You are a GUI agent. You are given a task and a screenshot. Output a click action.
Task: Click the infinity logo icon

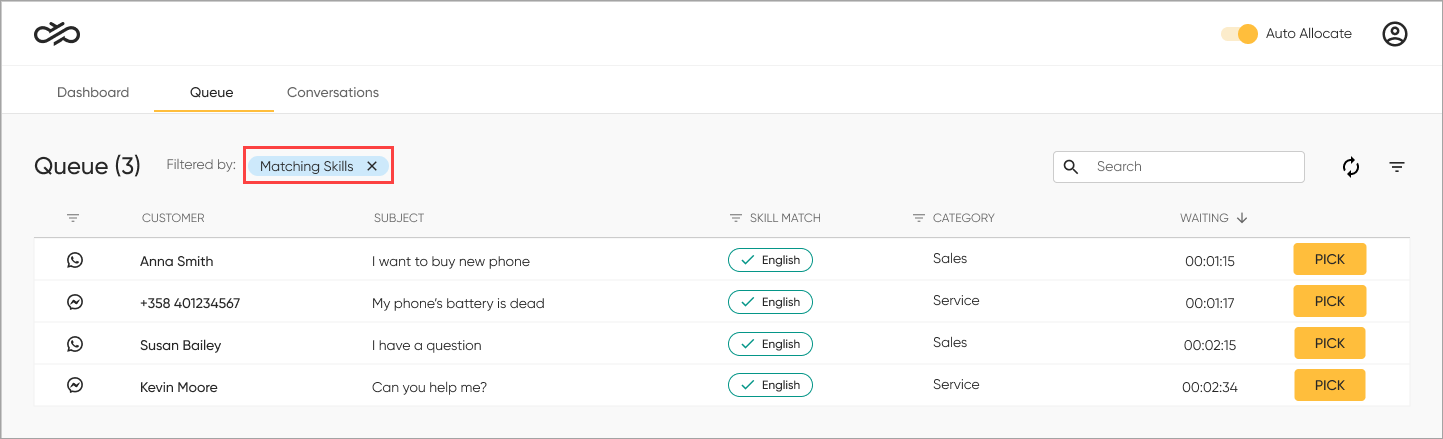[x=57, y=34]
